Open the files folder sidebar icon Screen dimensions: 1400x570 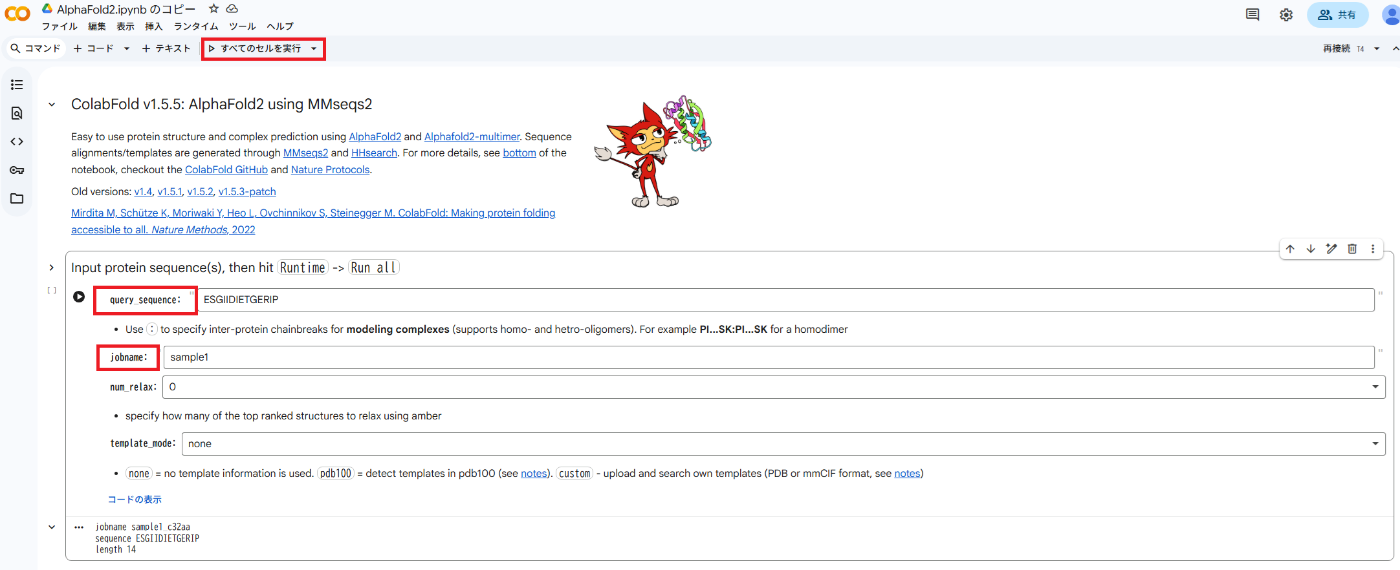[x=17, y=198]
